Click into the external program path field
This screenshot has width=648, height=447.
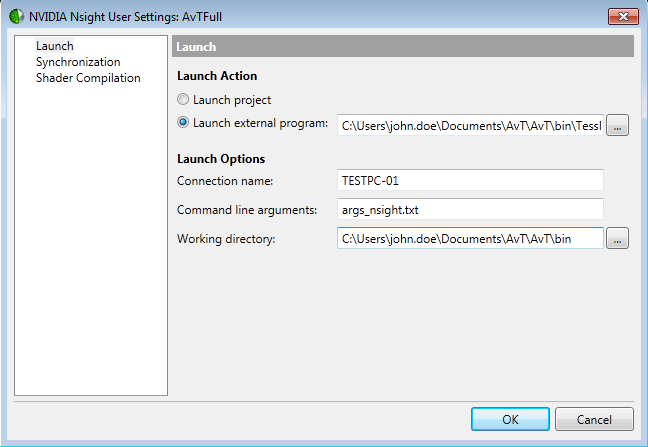pyautogui.click(x=470, y=125)
